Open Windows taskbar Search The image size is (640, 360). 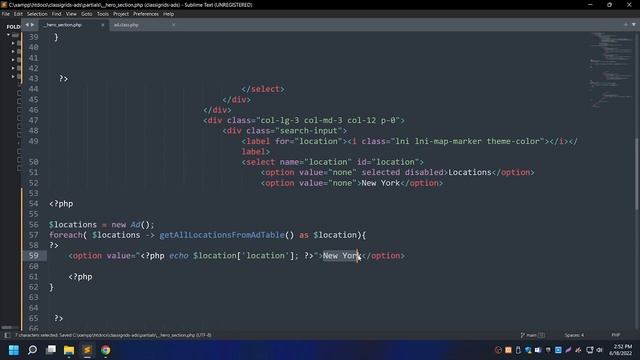(x=32, y=350)
